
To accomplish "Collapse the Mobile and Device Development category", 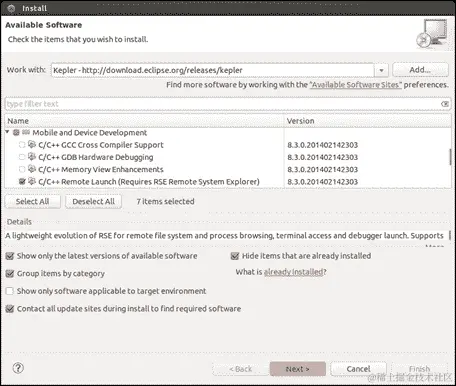I will (x=7, y=132).
